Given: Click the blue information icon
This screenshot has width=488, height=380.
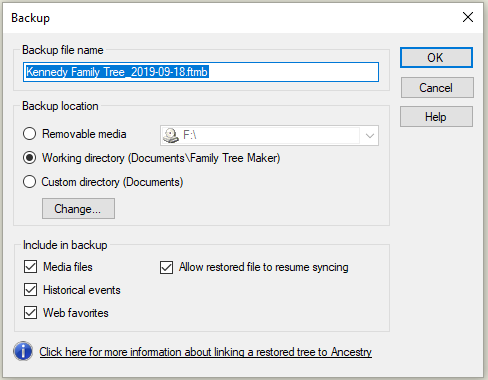Looking at the screenshot, I should (23, 351).
